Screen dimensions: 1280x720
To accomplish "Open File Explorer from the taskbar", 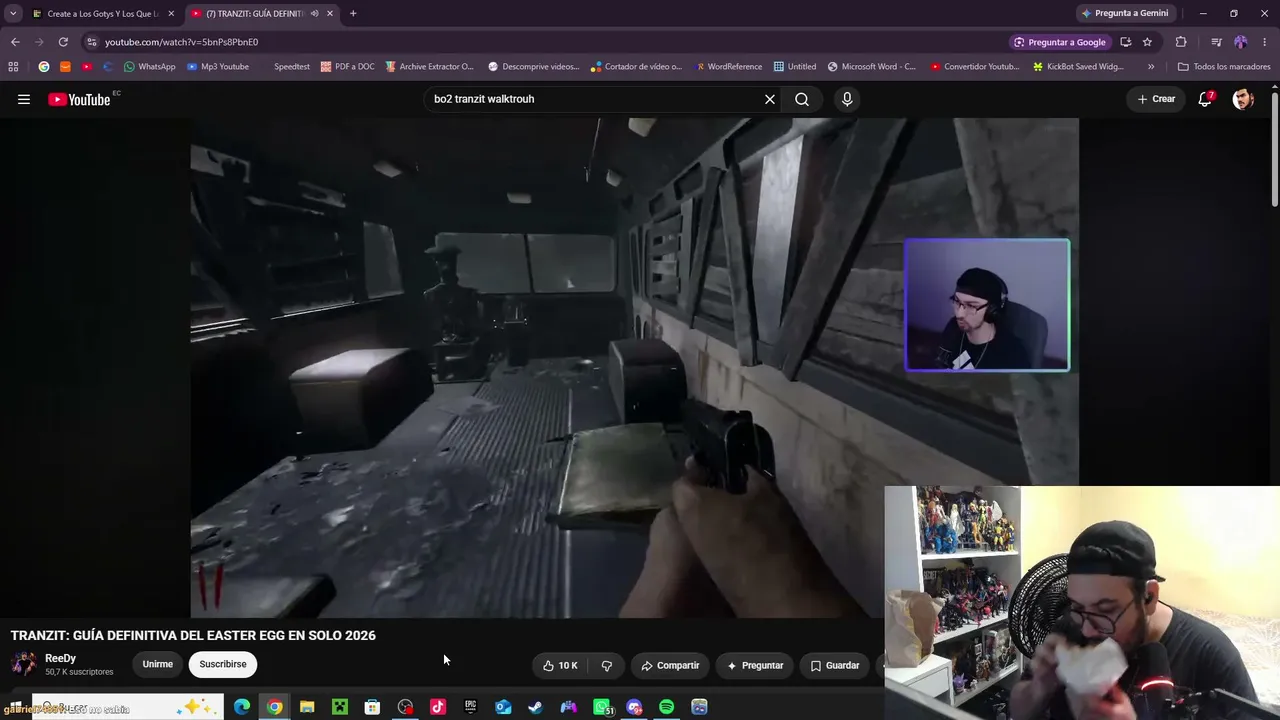I will [307, 707].
